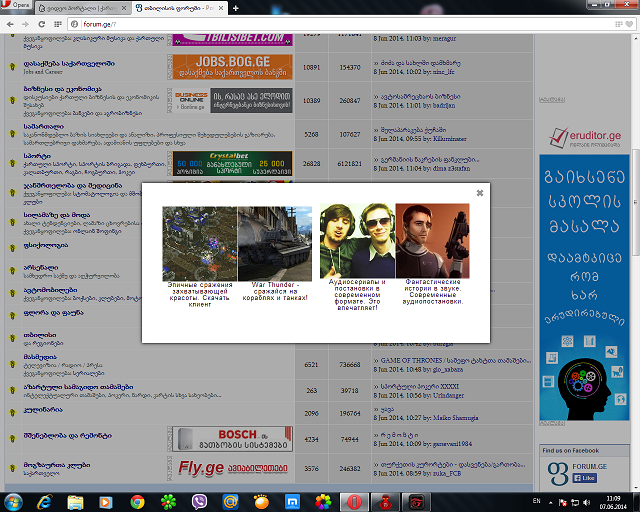Open the EN language indicator
Image resolution: width=640 pixels, height=512 pixels.
(x=536, y=501)
